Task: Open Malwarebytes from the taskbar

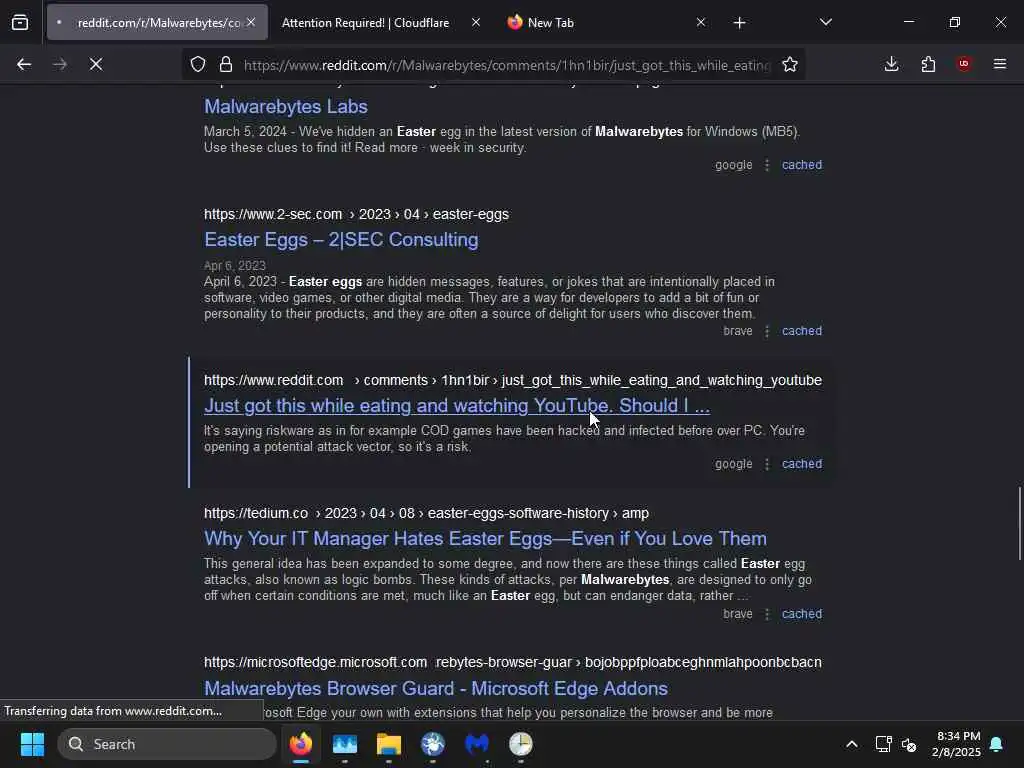Action: pos(477,744)
